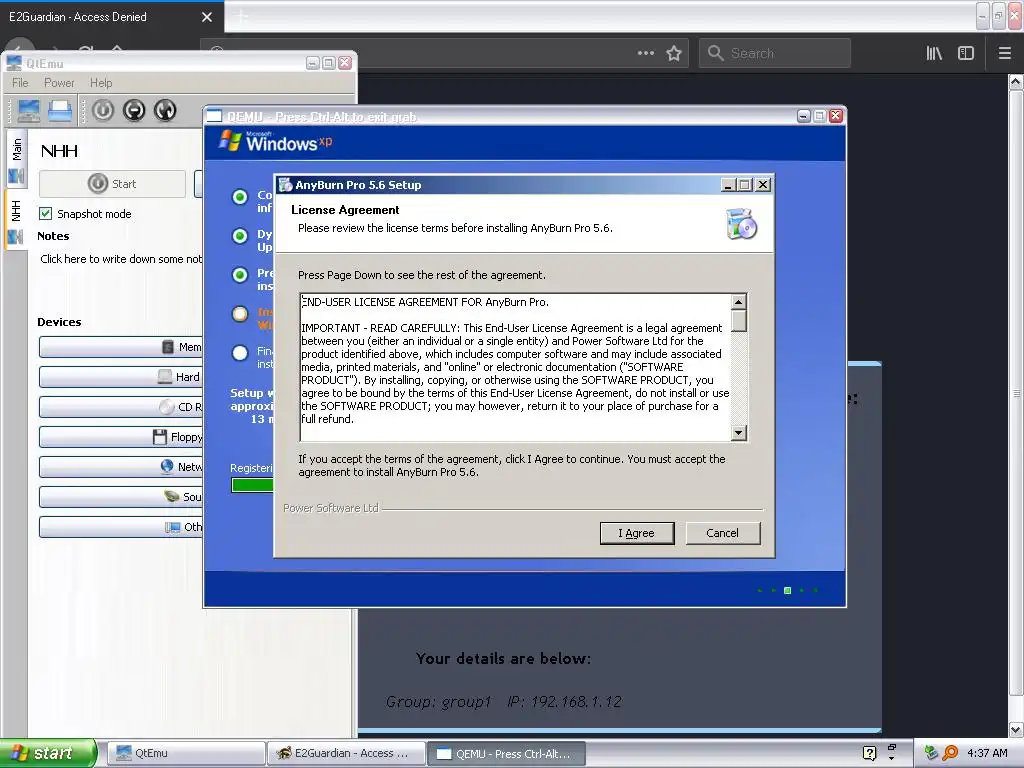Screen dimensions: 1024x768
Task: Toggle the browser sidebar icon
Action: pos(966,53)
